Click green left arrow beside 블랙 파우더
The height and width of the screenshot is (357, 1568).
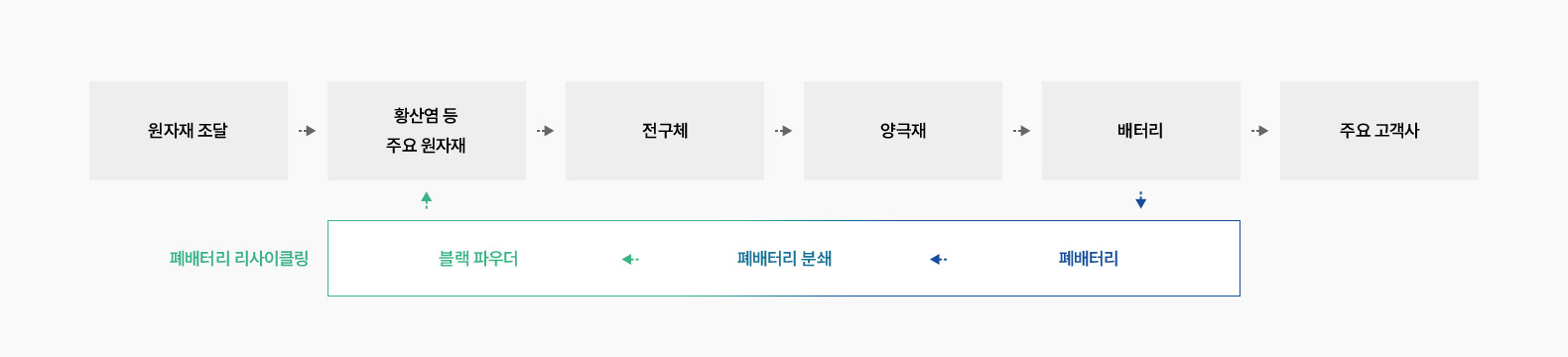[x=631, y=260]
